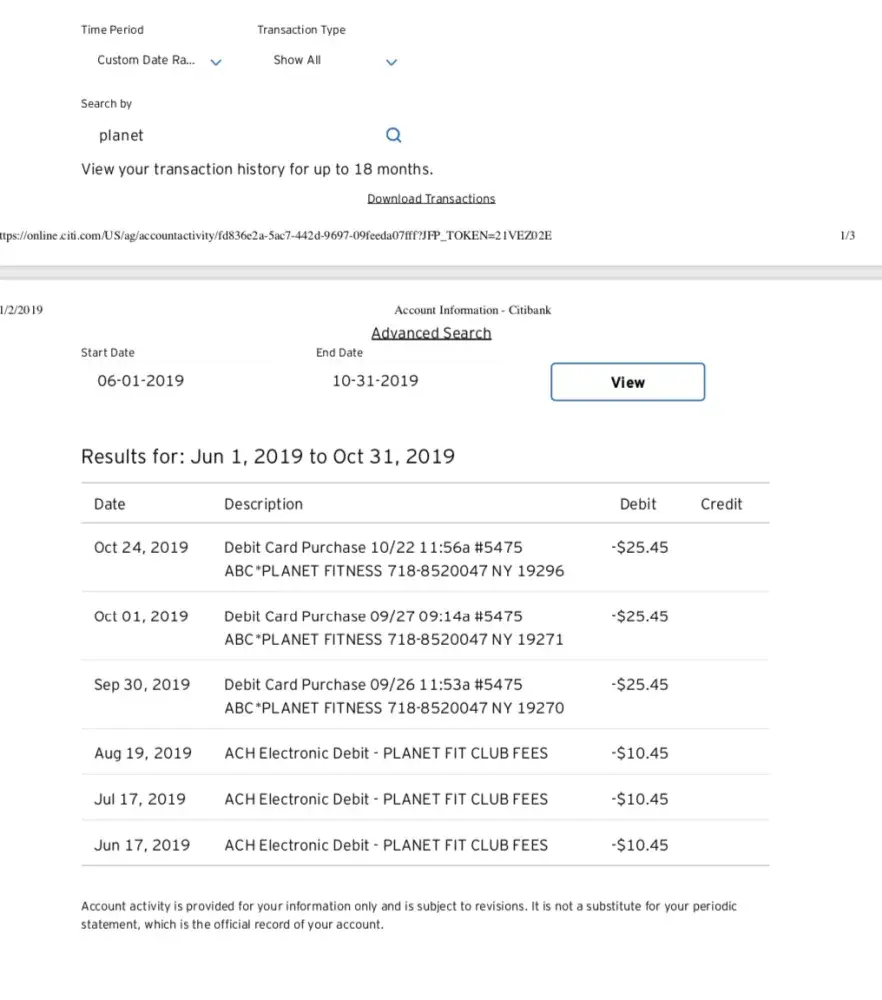Sort by the Date column header

[110, 504]
